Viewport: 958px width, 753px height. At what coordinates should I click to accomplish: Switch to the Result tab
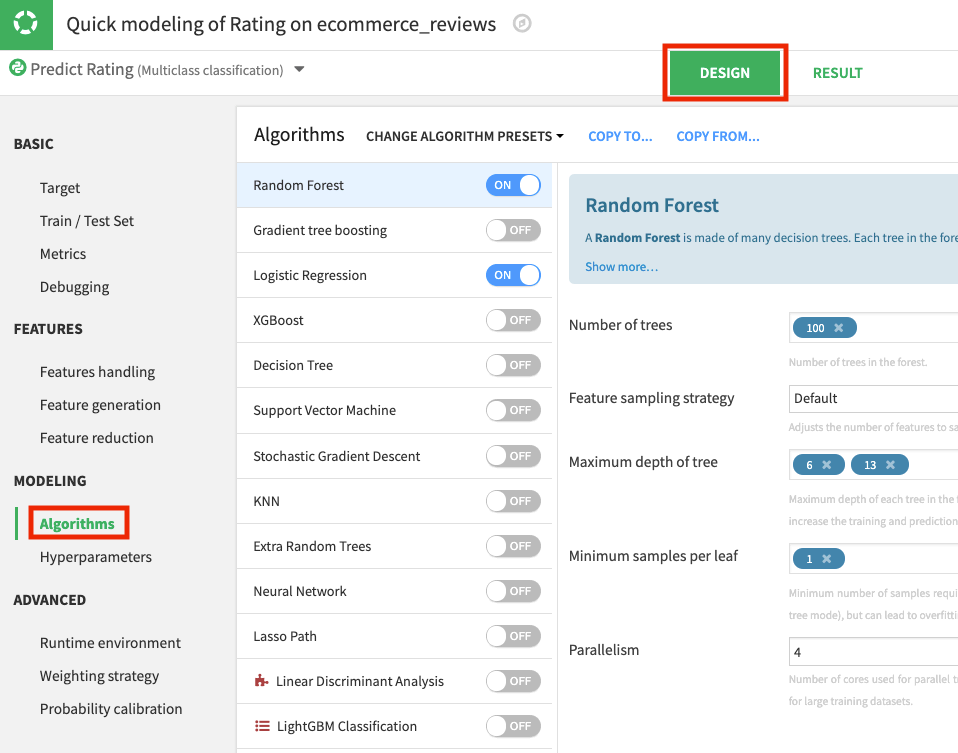pyautogui.click(x=838, y=73)
